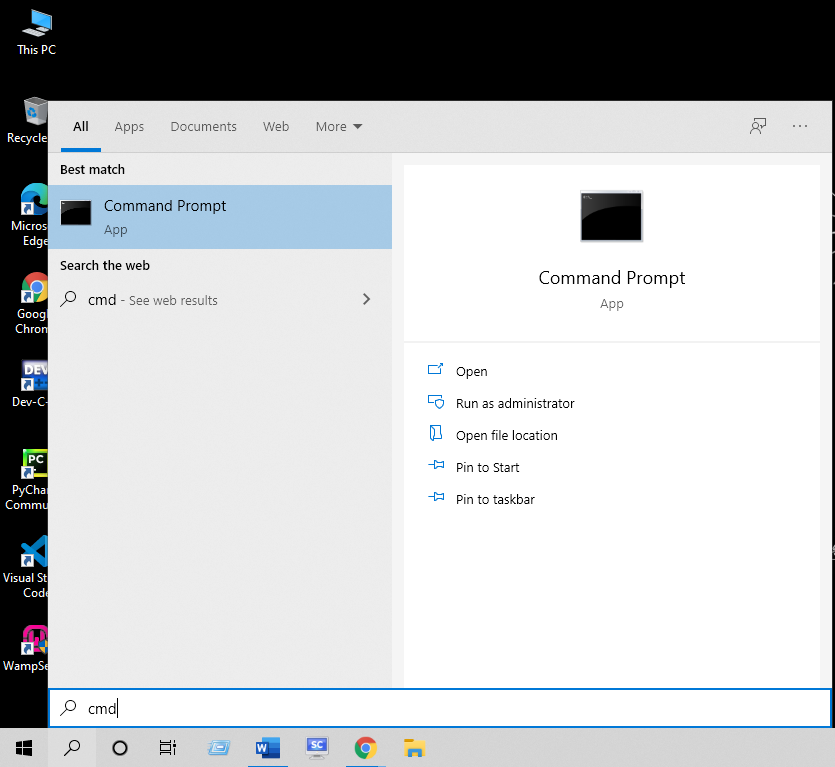835x767 pixels.
Task: Select Run as administrator
Action: click(x=514, y=403)
